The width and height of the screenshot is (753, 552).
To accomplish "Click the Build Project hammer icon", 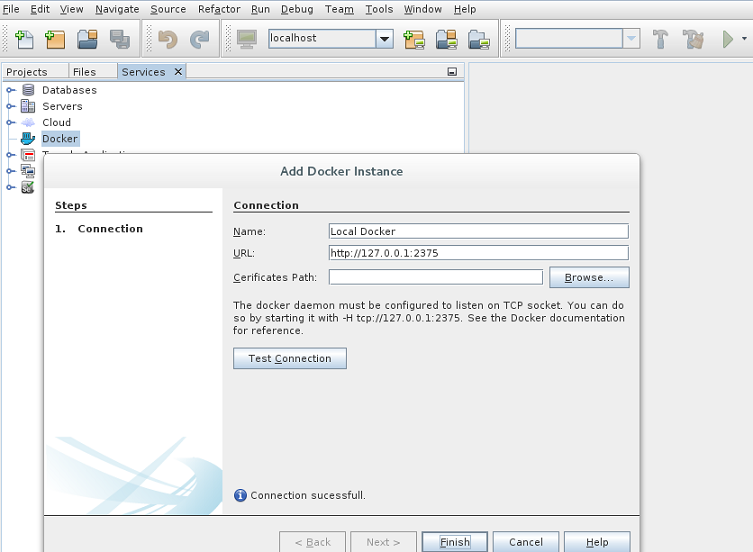I will (x=660, y=39).
